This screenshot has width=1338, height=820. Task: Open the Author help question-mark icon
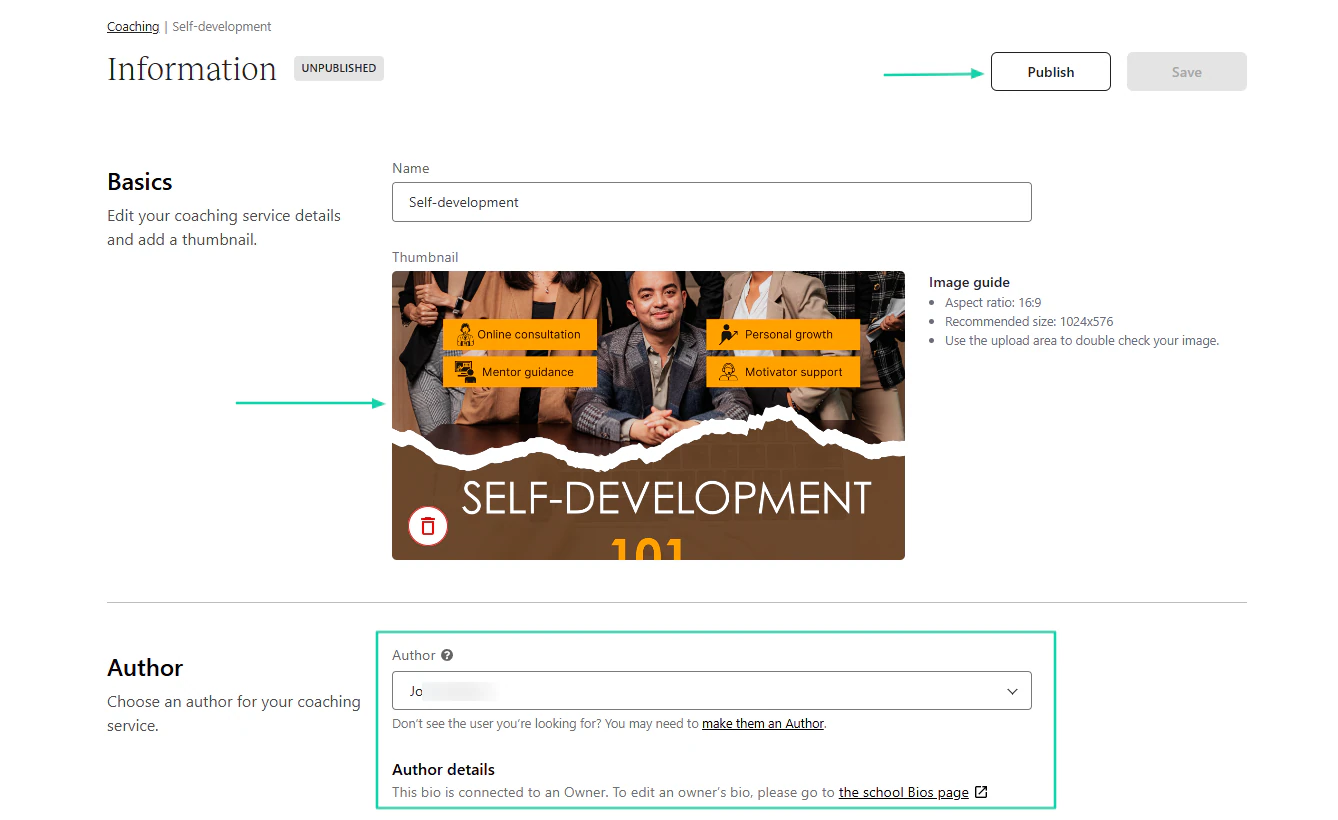point(447,655)
